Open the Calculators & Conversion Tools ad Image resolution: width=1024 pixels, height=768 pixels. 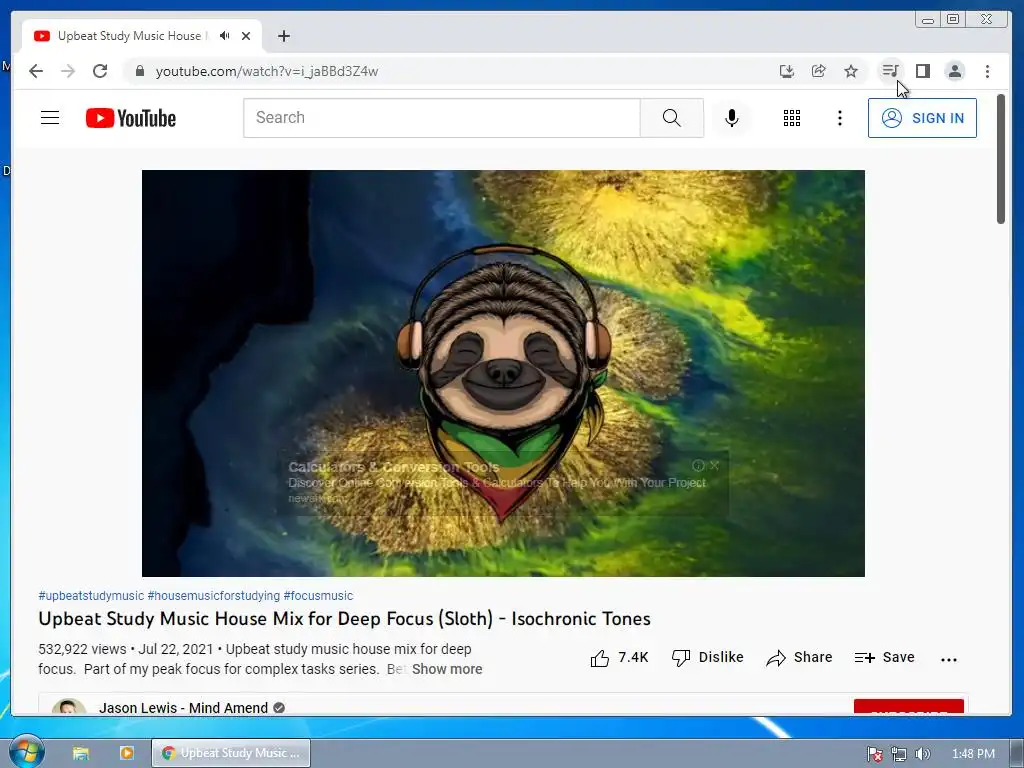394,468
